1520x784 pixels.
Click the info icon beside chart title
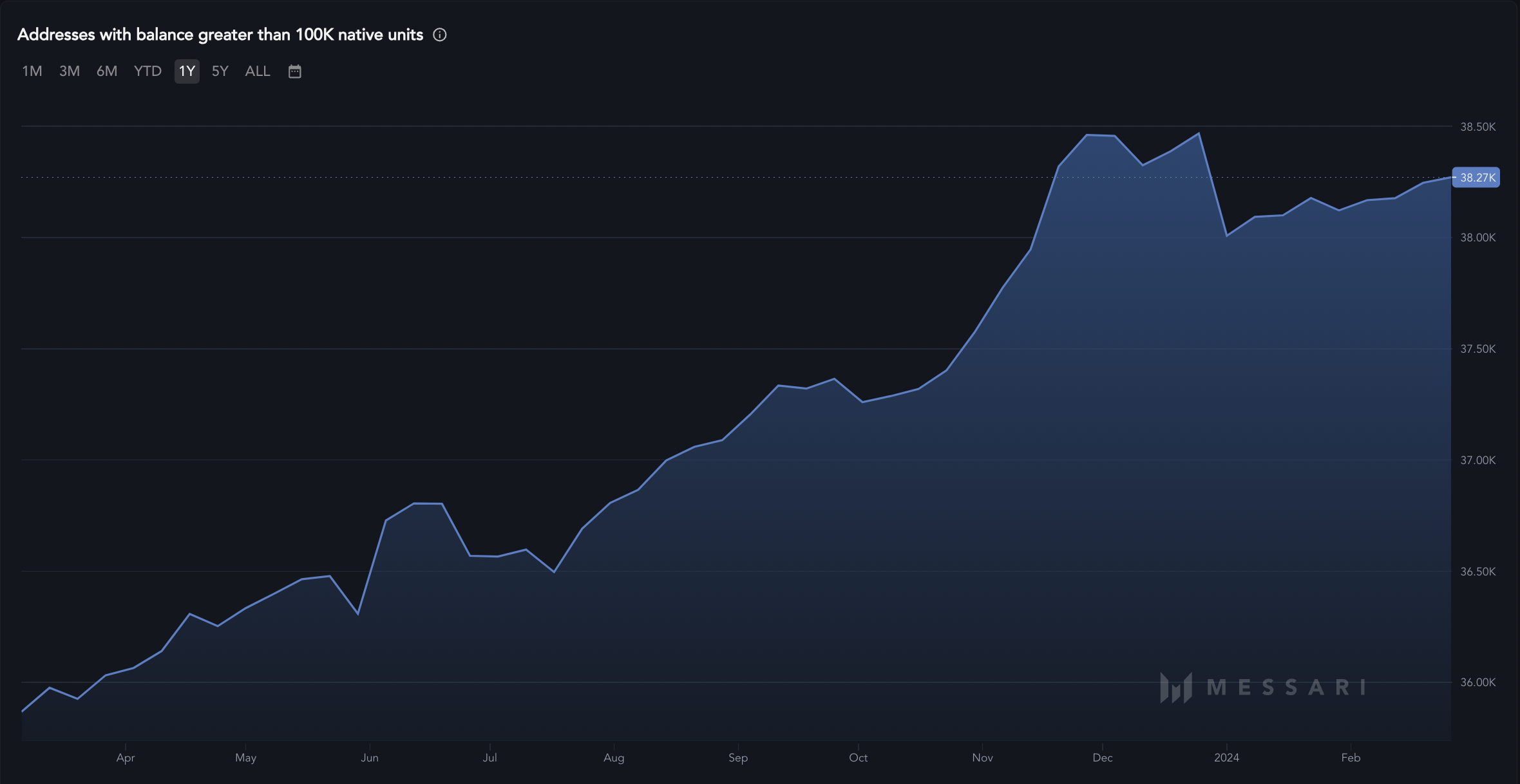pyautogui.click(x=440, y=35)
